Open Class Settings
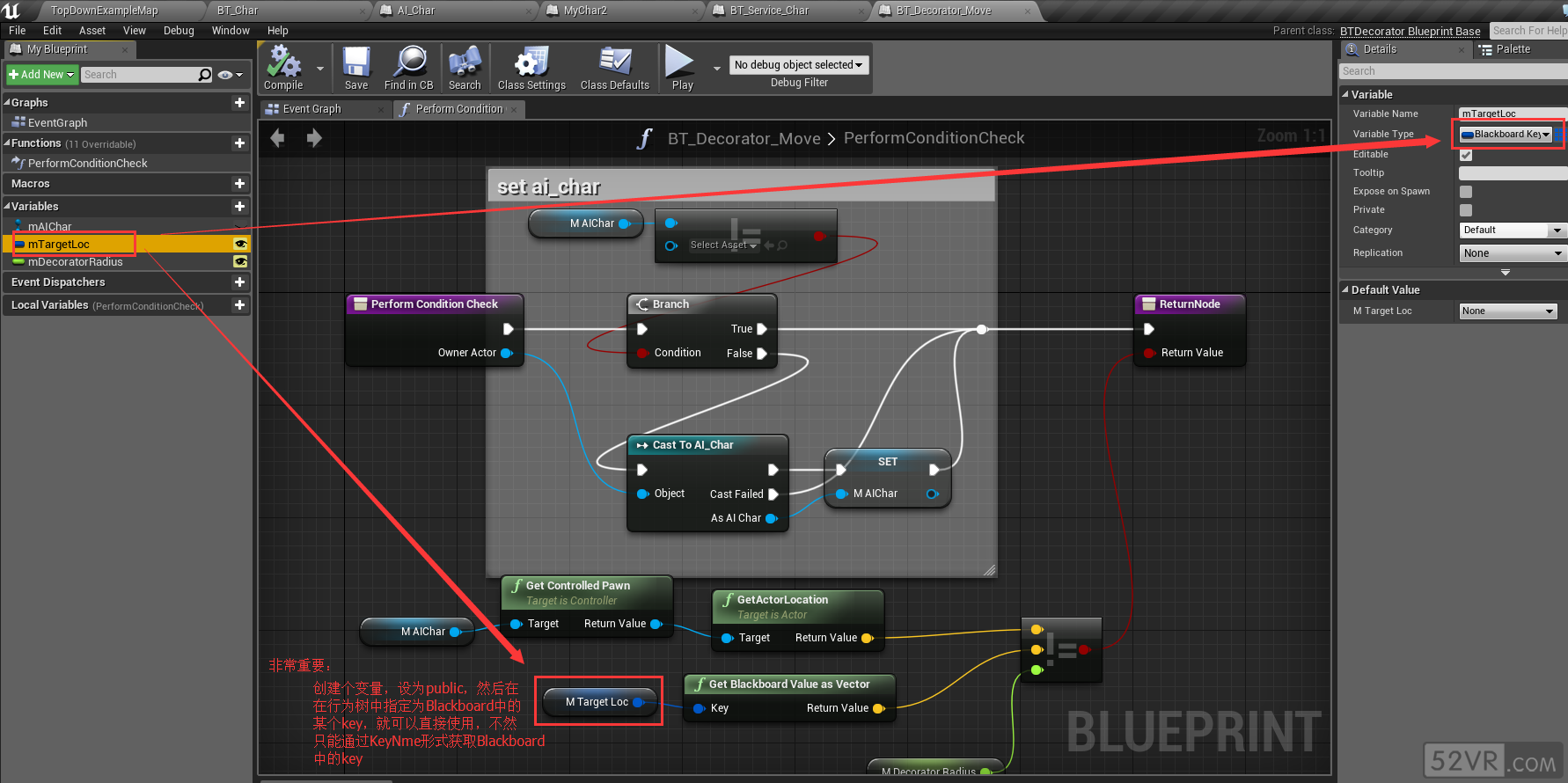Screen dimensions: 1568x783 tap(531, 68)
